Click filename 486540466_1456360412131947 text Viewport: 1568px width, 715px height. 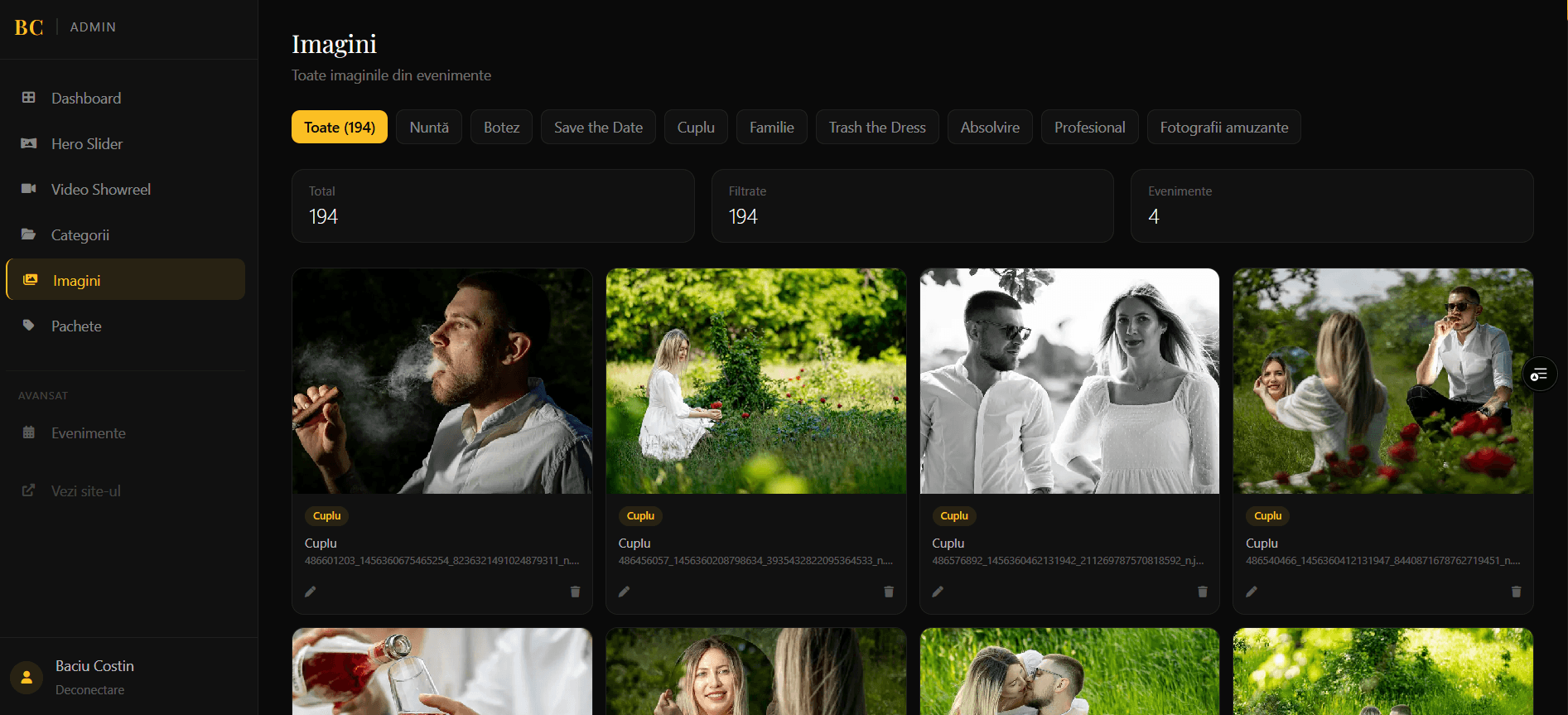1383,561
